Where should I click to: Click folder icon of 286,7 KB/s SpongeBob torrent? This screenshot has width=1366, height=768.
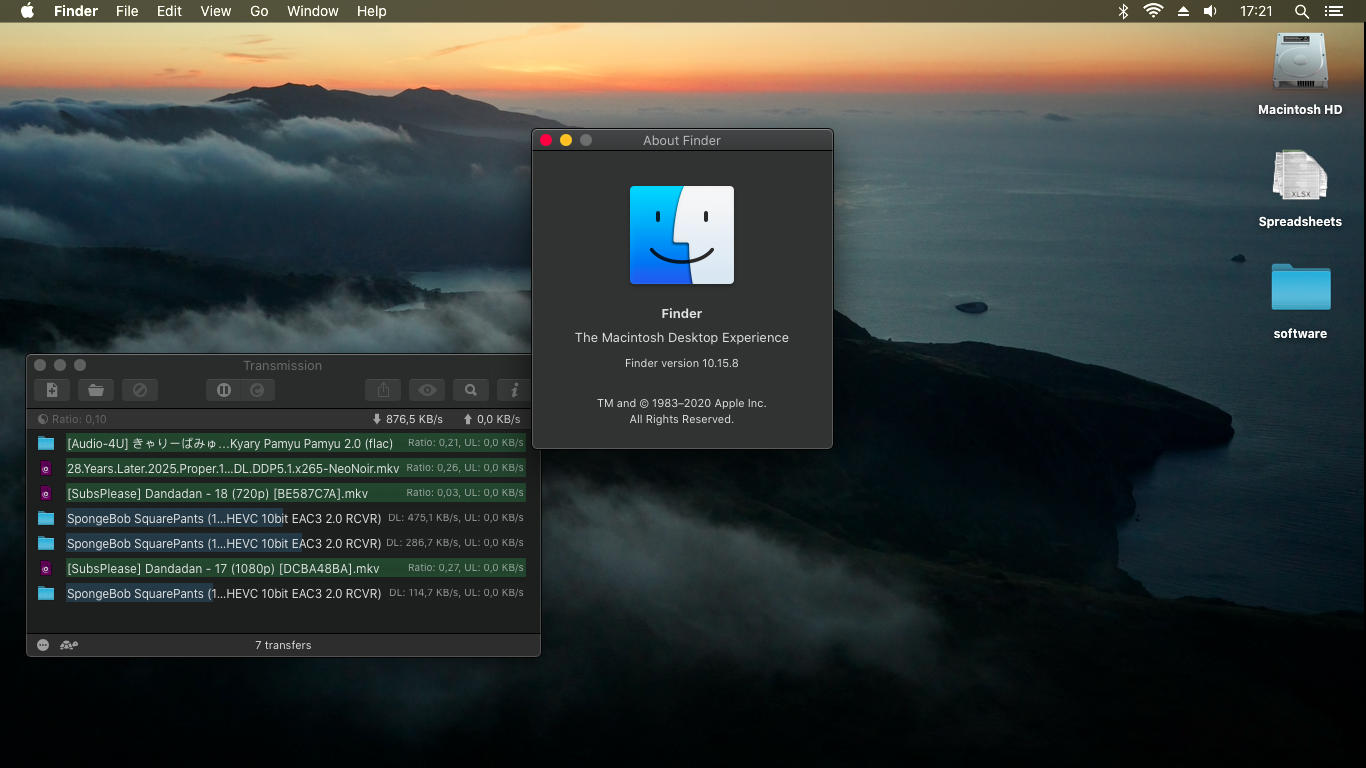[46, 543]
